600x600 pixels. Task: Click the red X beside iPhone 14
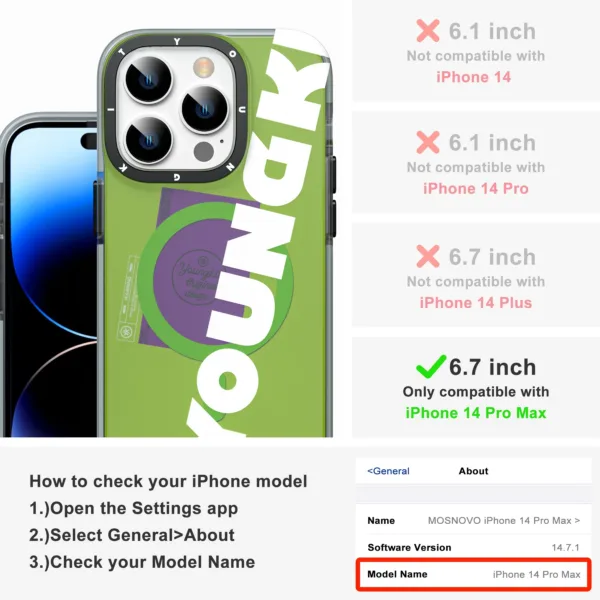coord(428,31)
